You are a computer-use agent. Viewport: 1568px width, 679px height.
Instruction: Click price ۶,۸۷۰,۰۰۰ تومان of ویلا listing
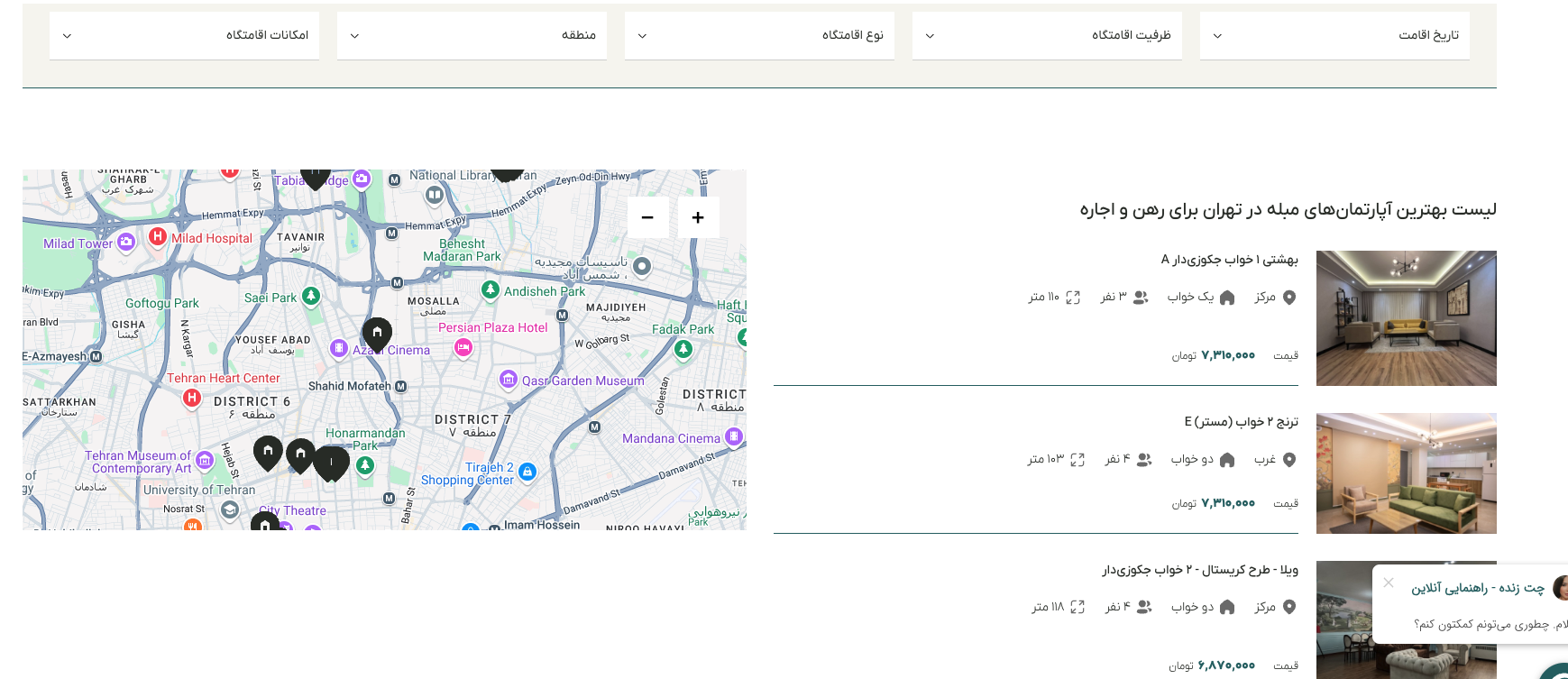(1212, 665)
